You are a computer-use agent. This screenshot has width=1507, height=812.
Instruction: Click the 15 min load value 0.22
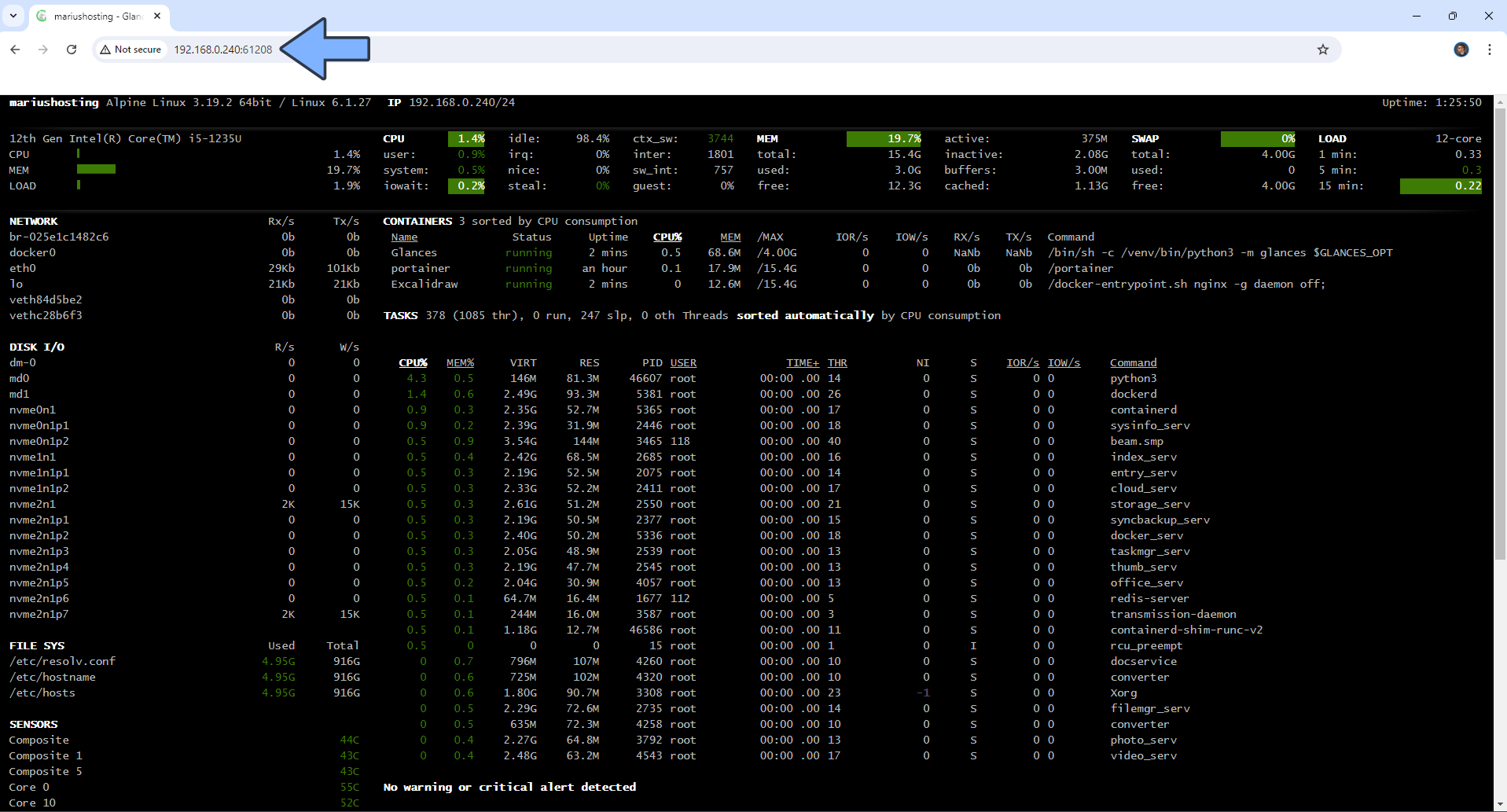coord(1441,186)
